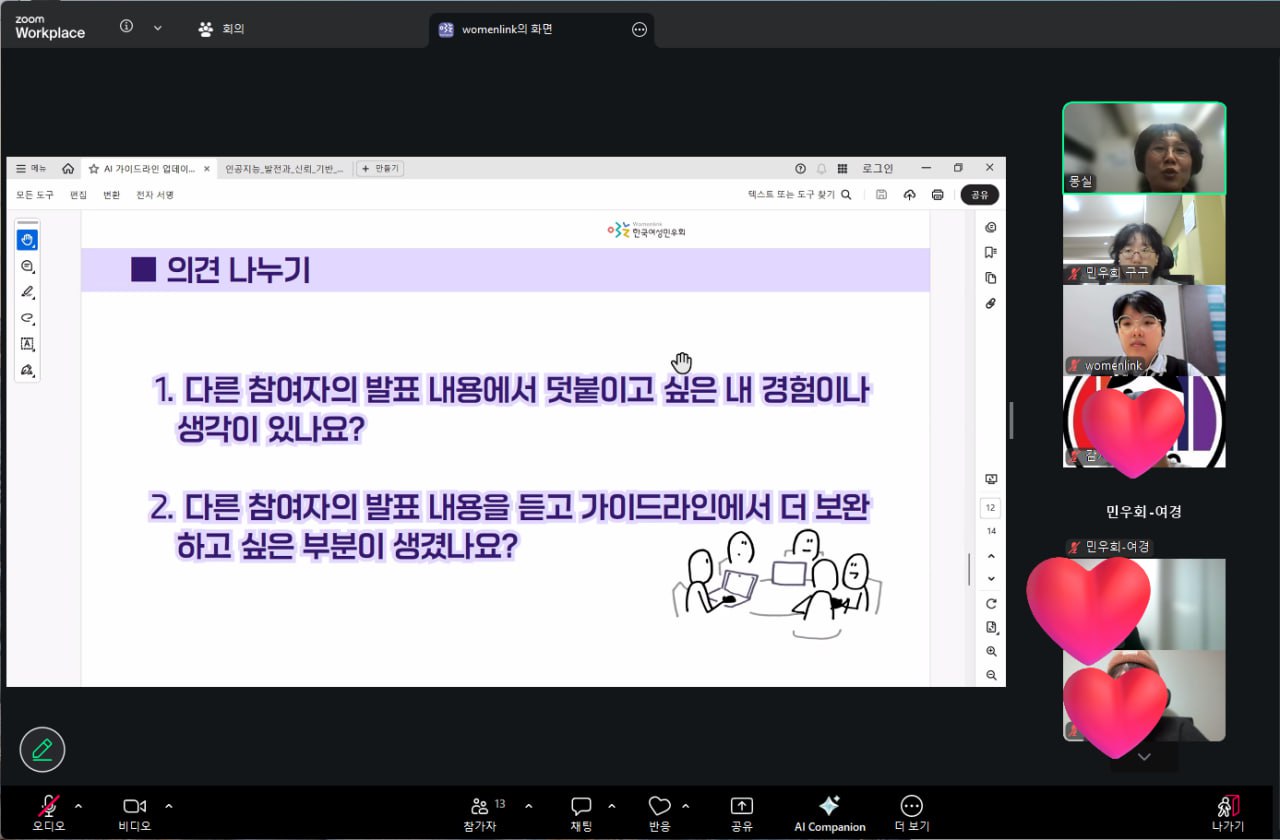Zoom out on the PDF page

click(x=991, y=676)
